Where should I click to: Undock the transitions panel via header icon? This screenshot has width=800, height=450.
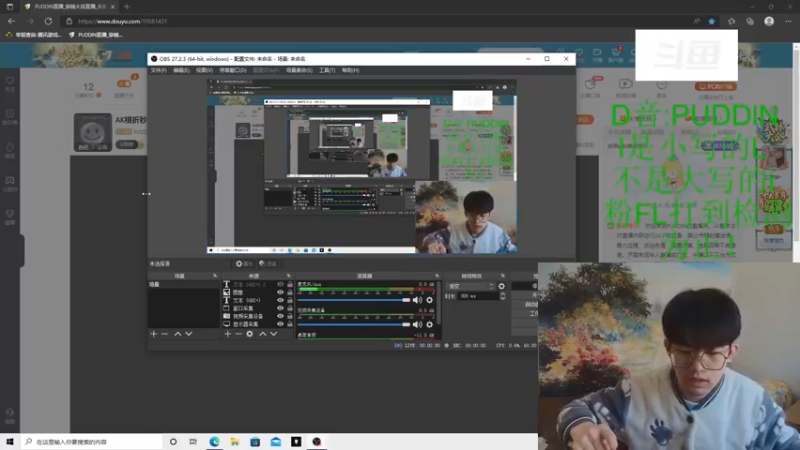pyautogui.click(x=503, y=276)
